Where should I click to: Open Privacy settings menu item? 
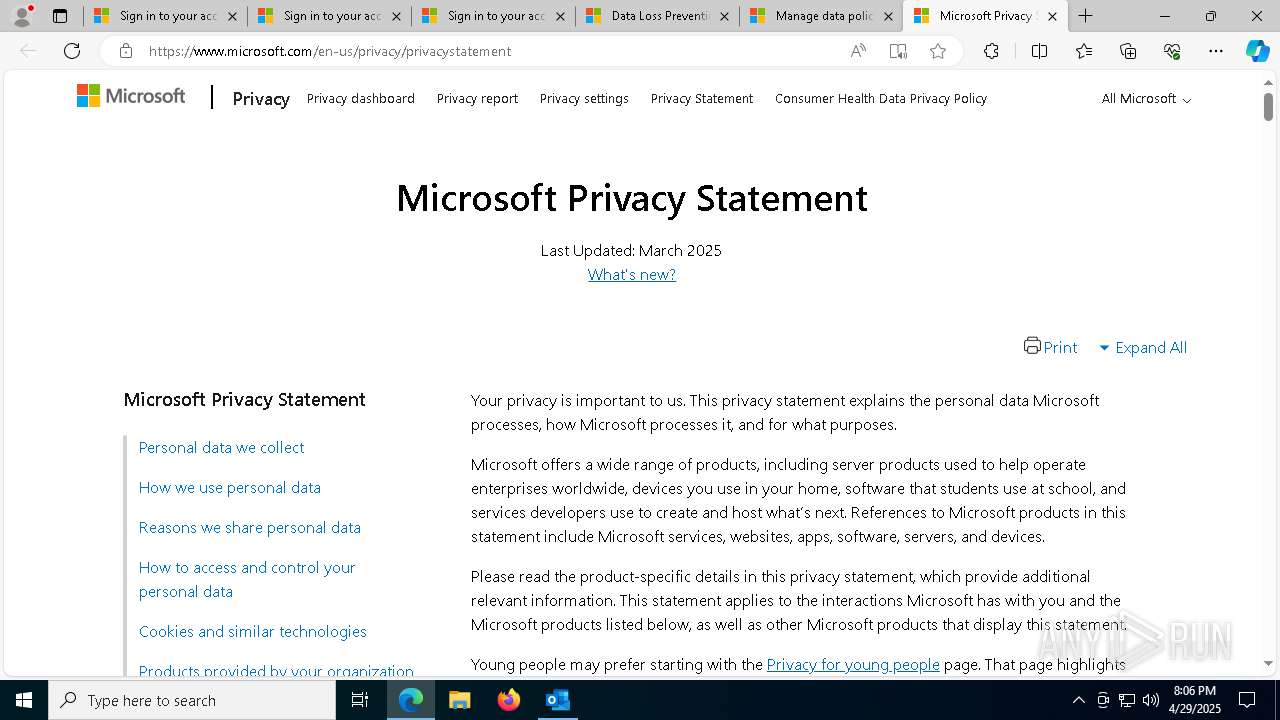(584, 98)
